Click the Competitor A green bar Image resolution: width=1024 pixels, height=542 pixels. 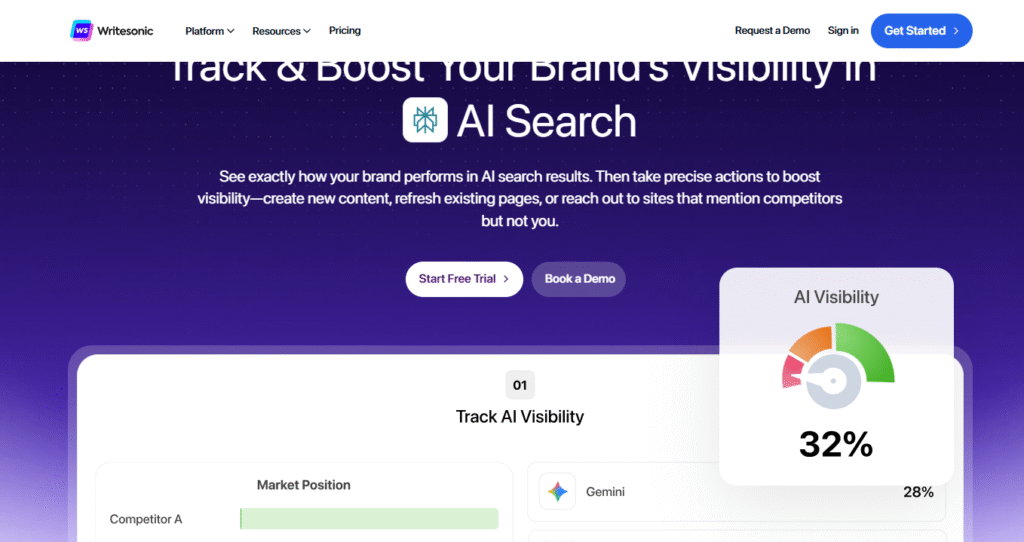pos(369,519)
